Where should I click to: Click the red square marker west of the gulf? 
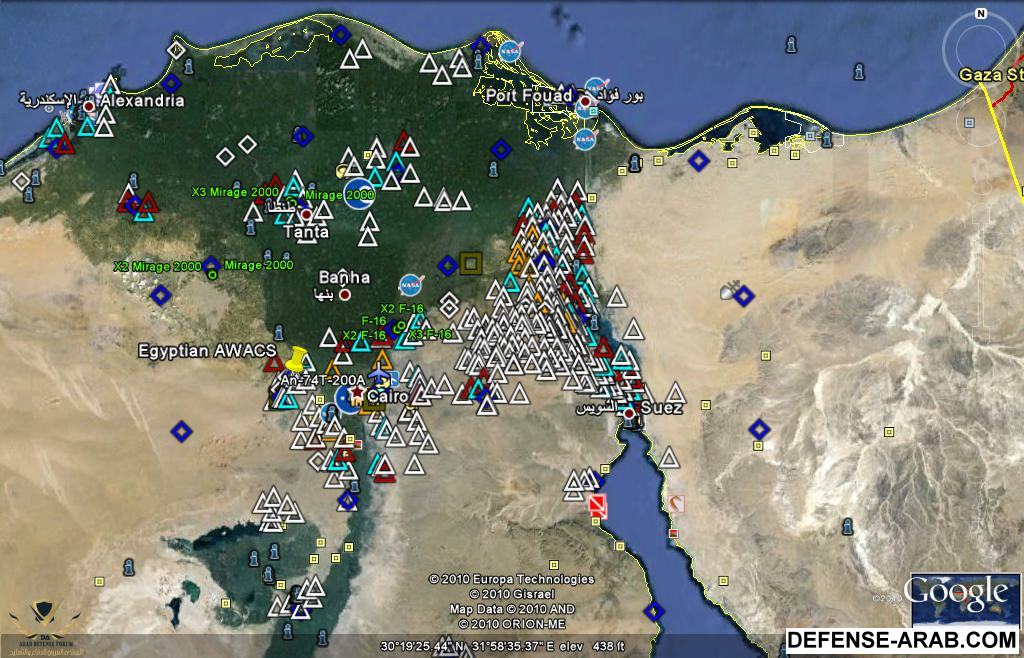[597, 505]
